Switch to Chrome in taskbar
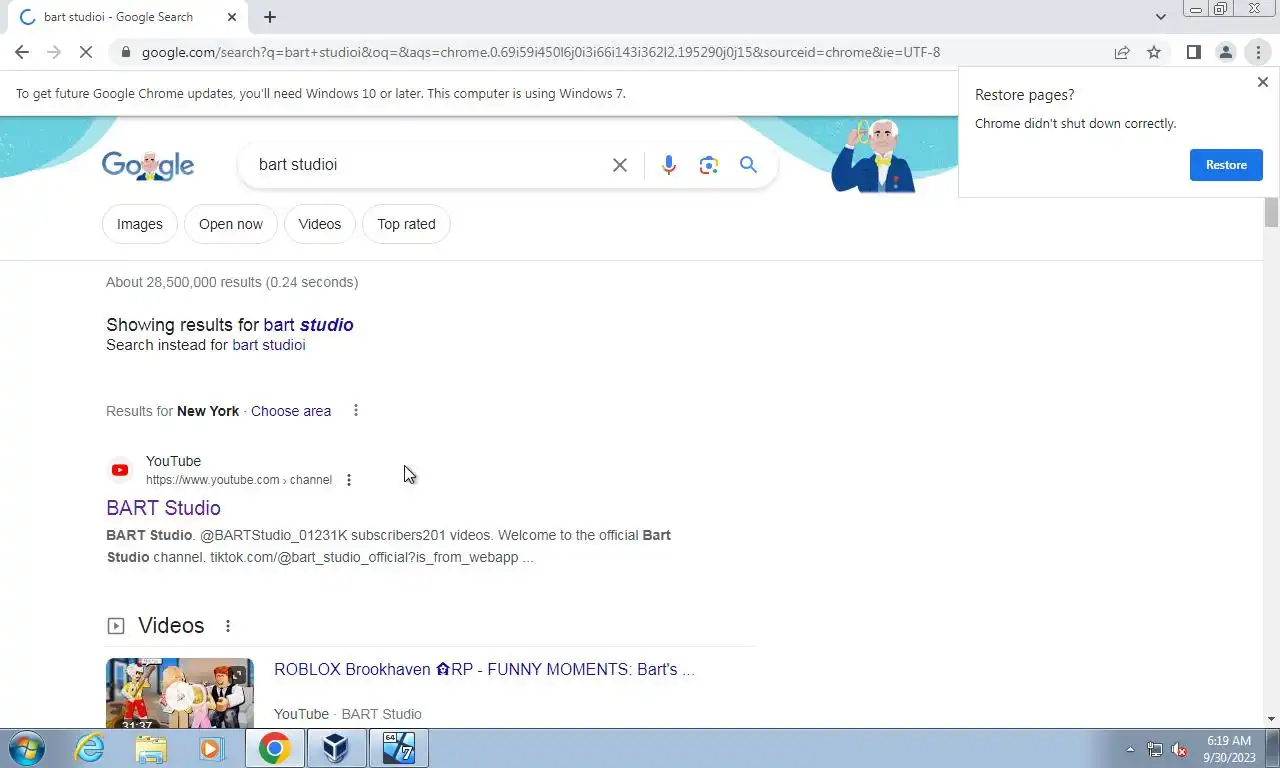This screenshot has height=768, width=1280. (274, 748)
